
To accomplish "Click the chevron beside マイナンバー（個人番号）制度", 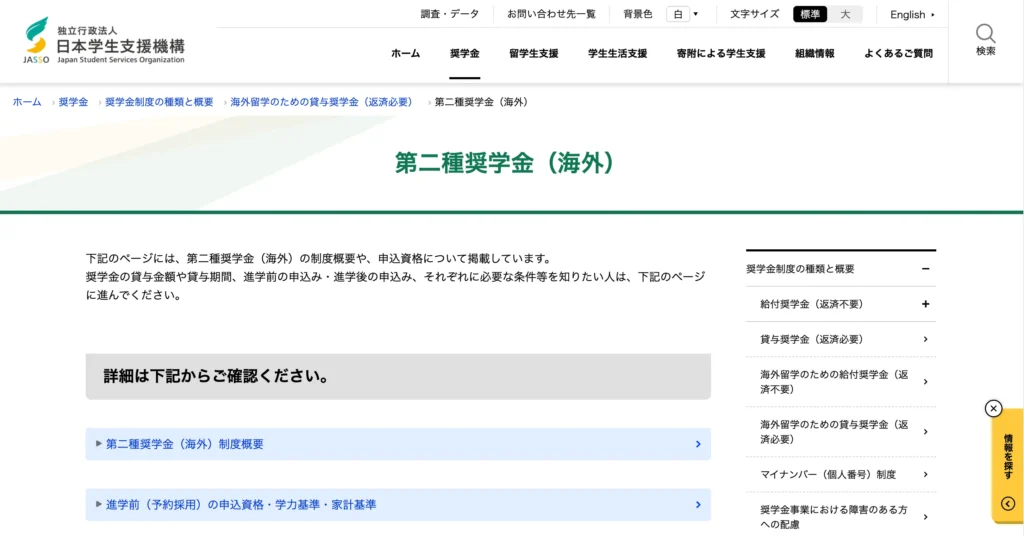I will tap(926, 474).
